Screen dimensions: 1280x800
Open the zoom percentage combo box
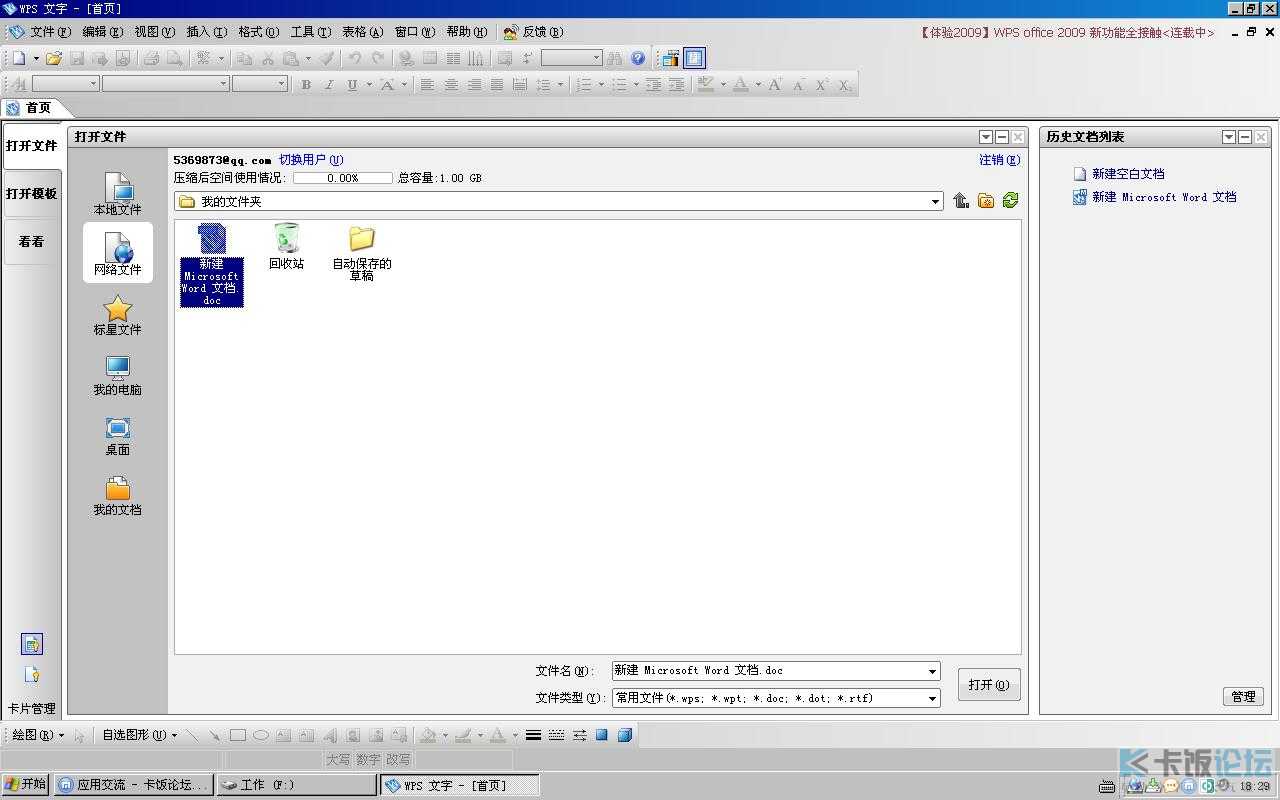572,58
